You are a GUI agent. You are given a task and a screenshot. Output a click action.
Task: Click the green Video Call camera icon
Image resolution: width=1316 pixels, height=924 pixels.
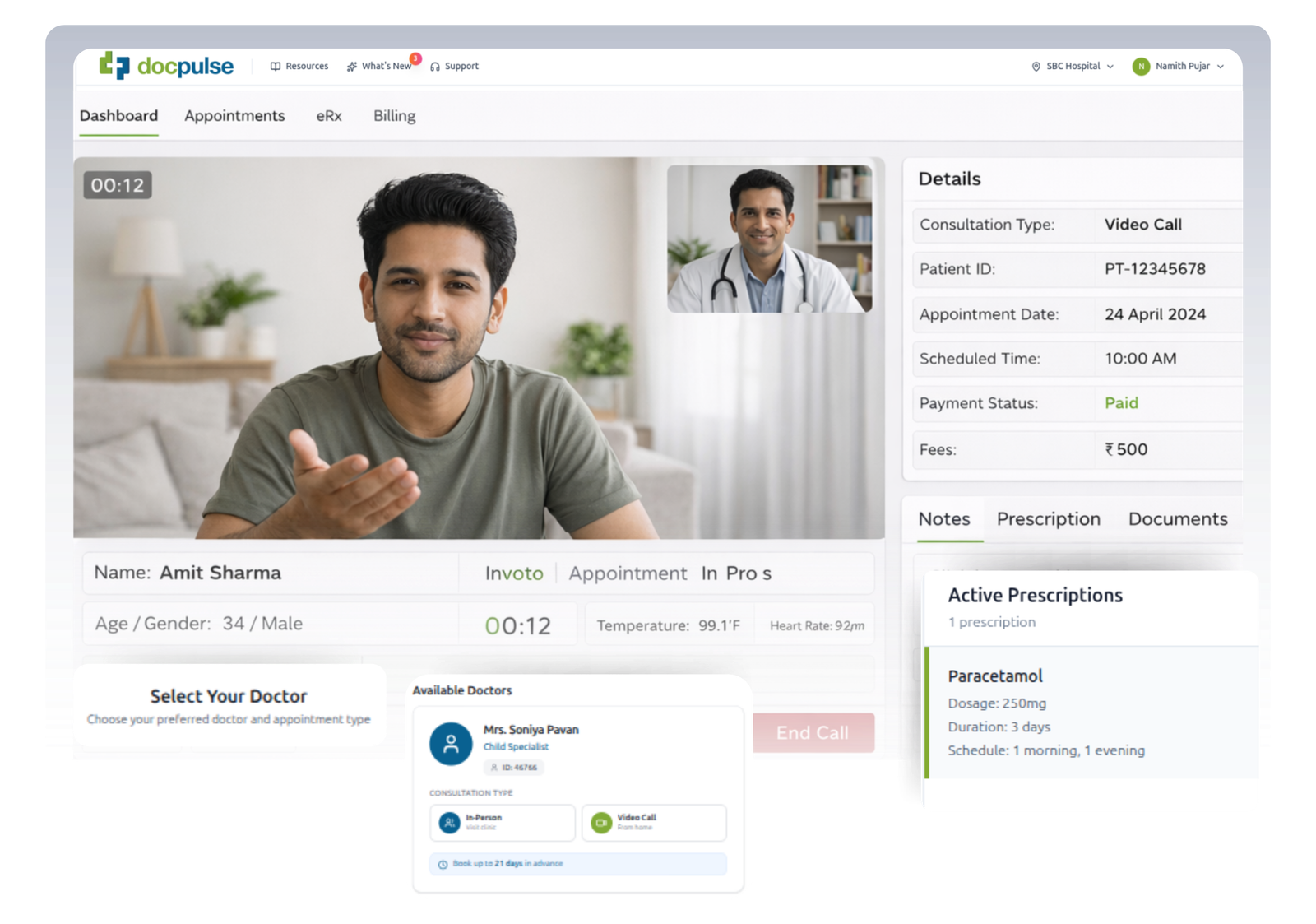600,822
